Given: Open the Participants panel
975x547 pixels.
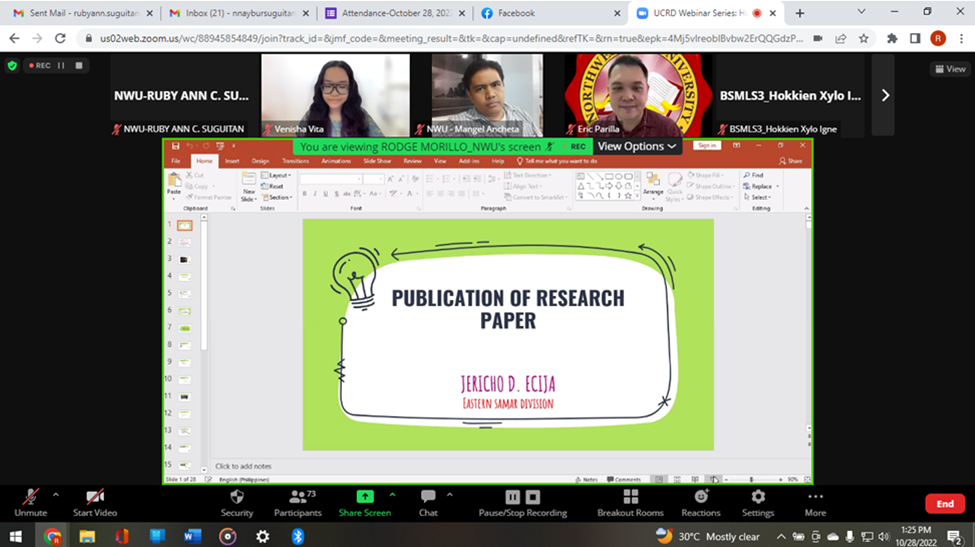Looking at the screenshot, I should (x=298, y=497).
